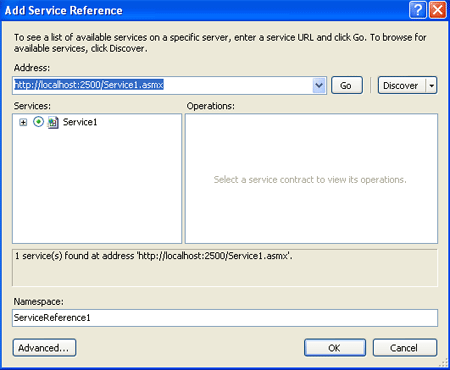Image resolution: width=450 pixels, height=370 pixels.
Task: Select Service1 in the Services list
Action: [80, 122]
